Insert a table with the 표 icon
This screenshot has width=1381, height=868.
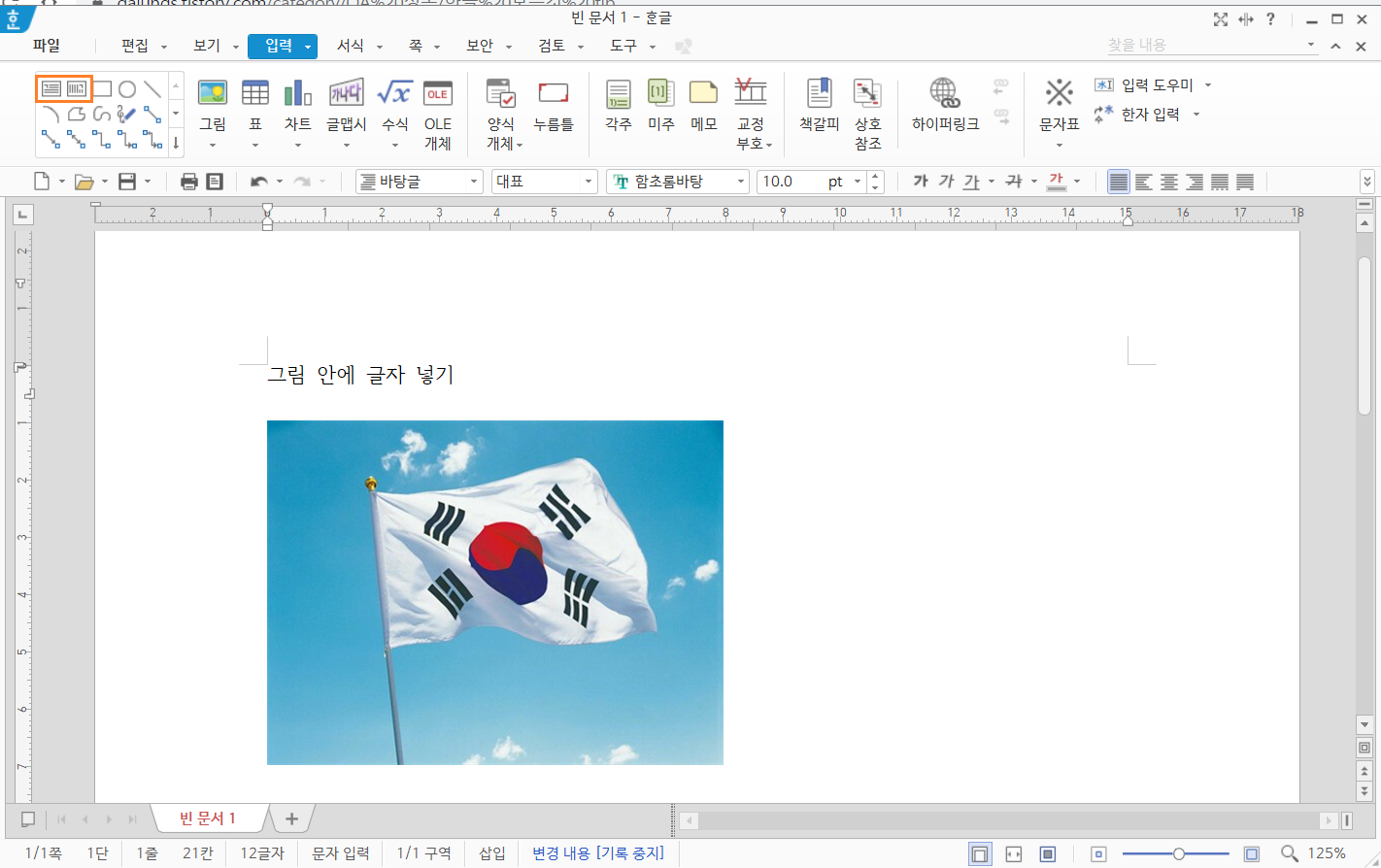click(x=255, y=93)
